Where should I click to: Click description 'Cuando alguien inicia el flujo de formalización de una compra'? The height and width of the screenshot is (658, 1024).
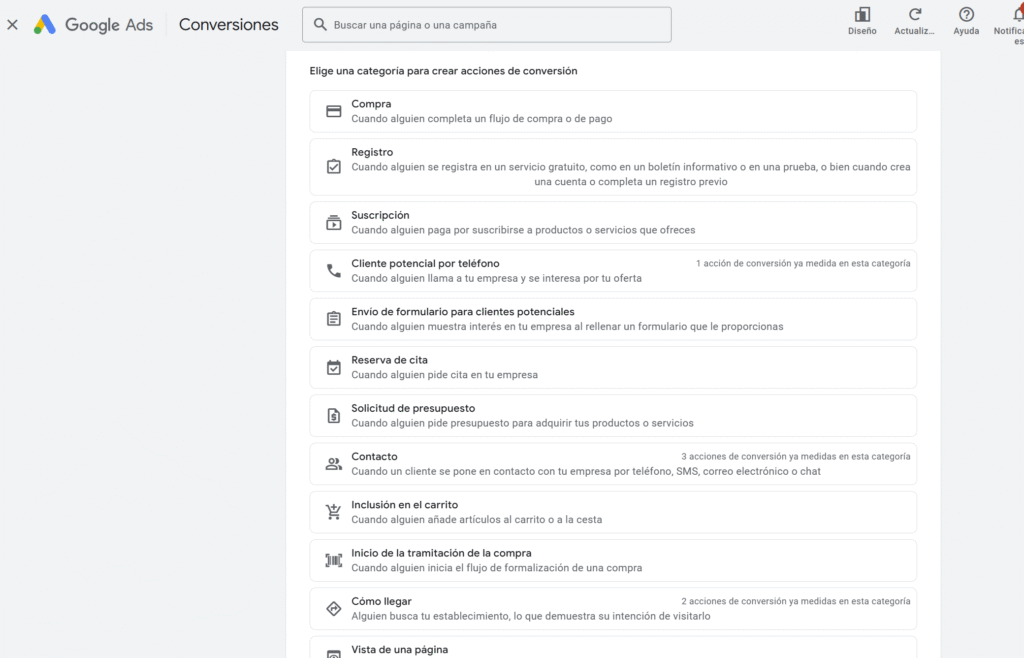pos(497,568)
